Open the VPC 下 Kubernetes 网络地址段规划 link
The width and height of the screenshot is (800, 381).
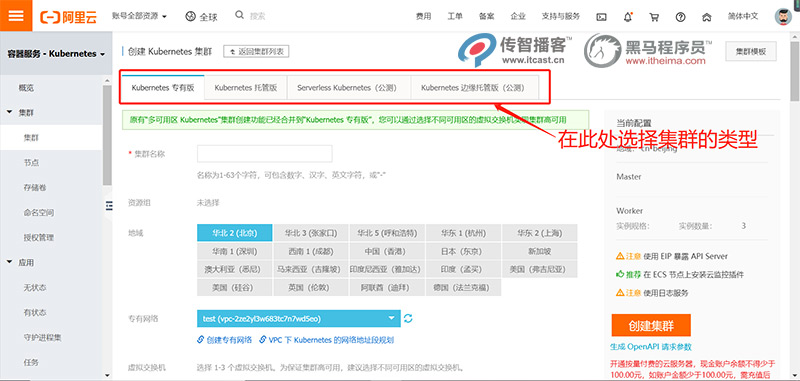[327, 340]
